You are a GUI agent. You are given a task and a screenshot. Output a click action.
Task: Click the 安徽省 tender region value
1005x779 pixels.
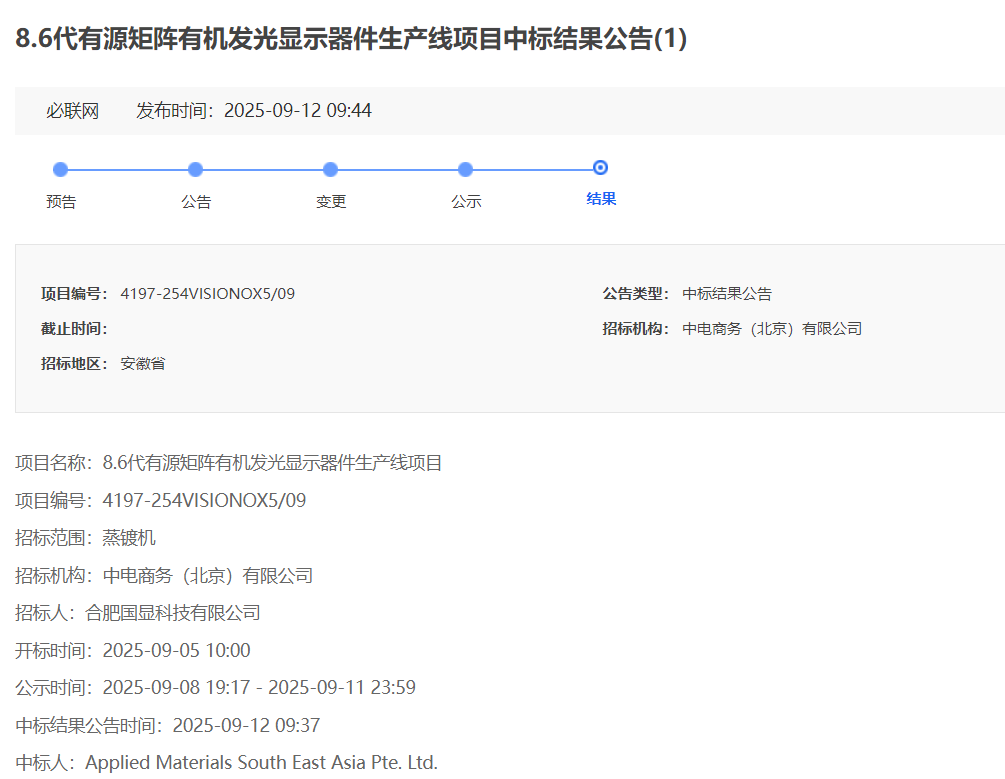tap(143, 364)
